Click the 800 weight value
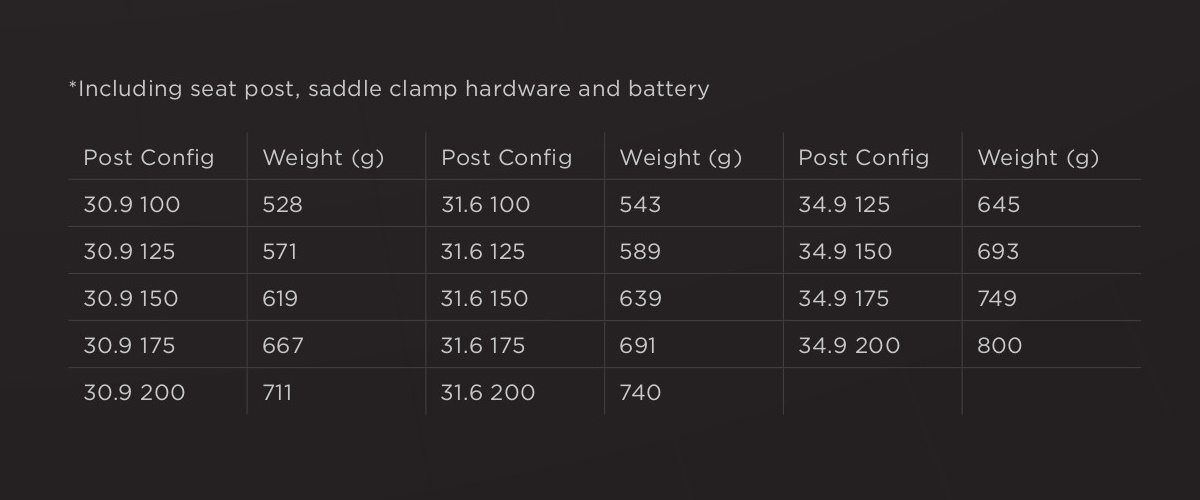Viewport: 1200px width, 500px height. pos(1000,346)
